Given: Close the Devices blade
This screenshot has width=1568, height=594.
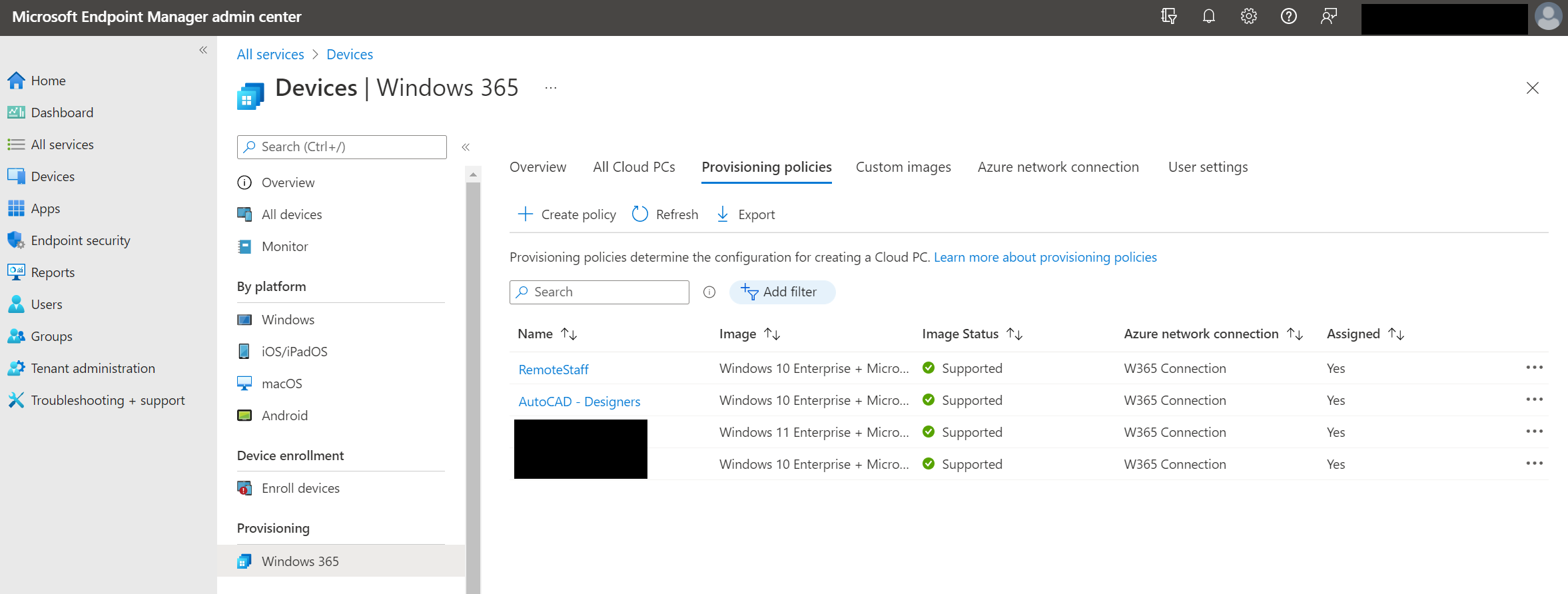Looking at the screenshot, I should click(1532, 88).
